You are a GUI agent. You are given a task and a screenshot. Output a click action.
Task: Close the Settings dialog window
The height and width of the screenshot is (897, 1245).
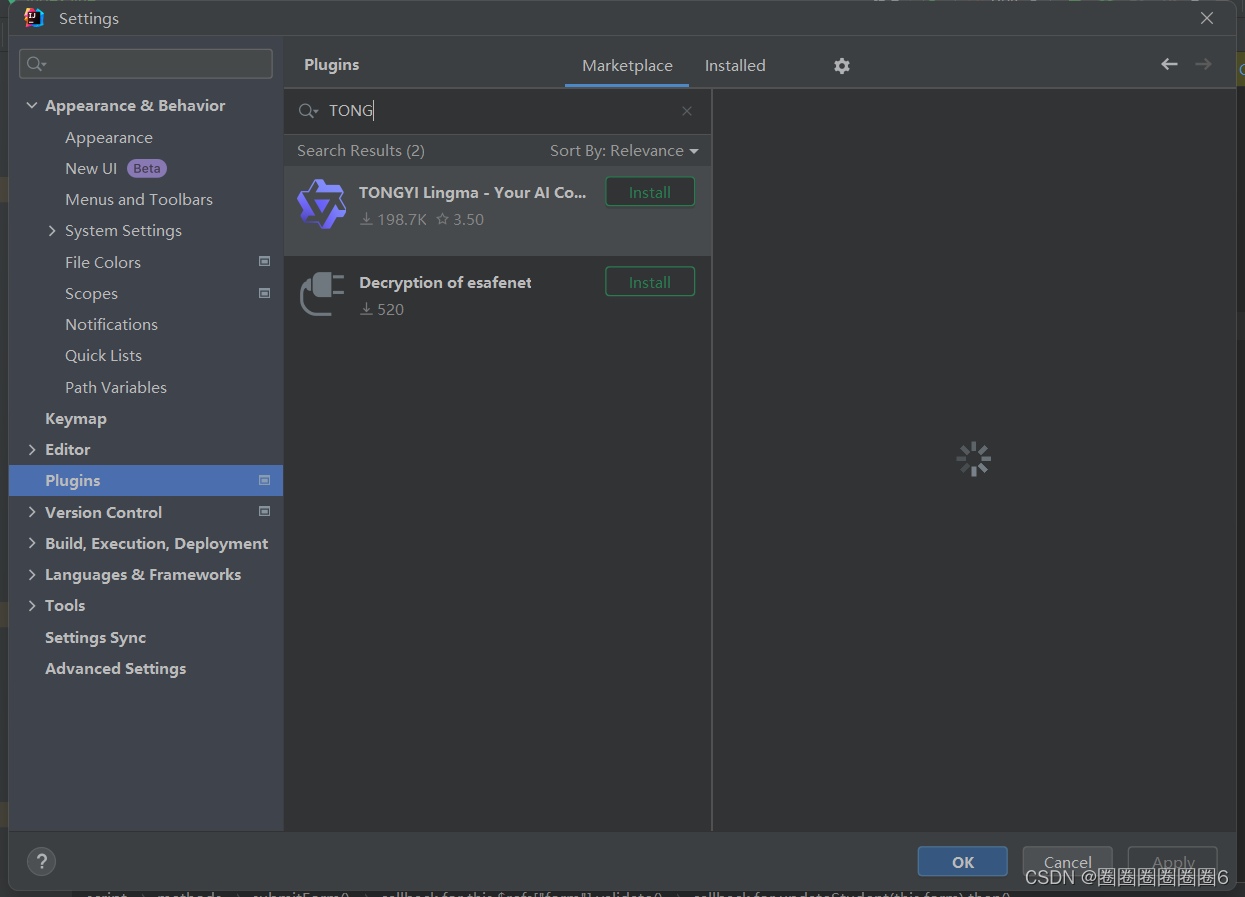(x=1207, y=18)
